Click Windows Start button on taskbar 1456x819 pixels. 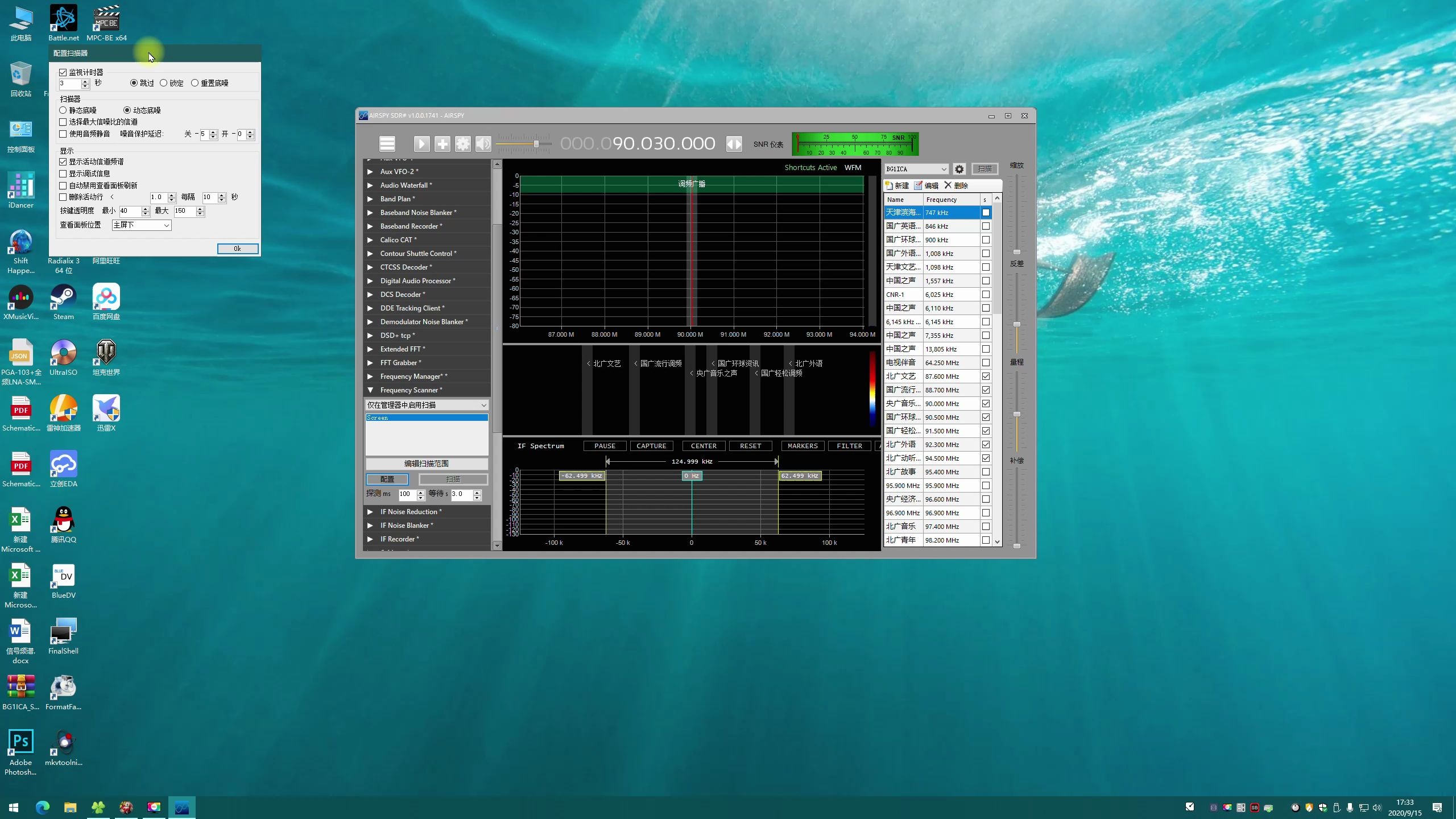coord(14,807)
